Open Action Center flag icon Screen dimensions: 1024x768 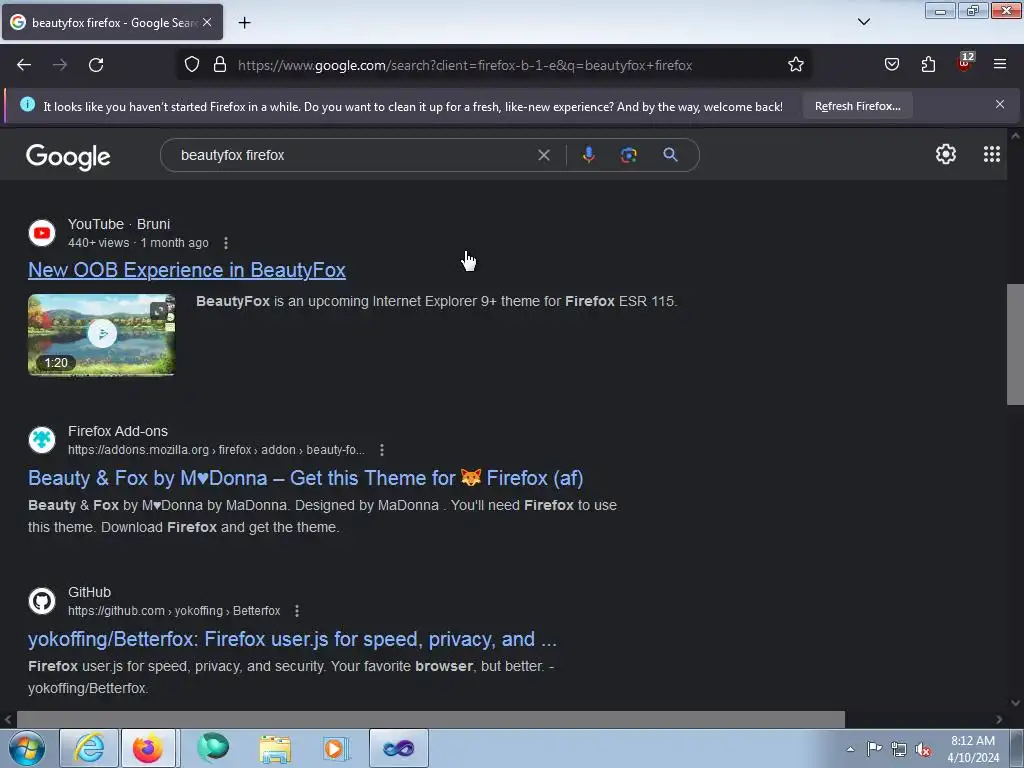point(874,749)
